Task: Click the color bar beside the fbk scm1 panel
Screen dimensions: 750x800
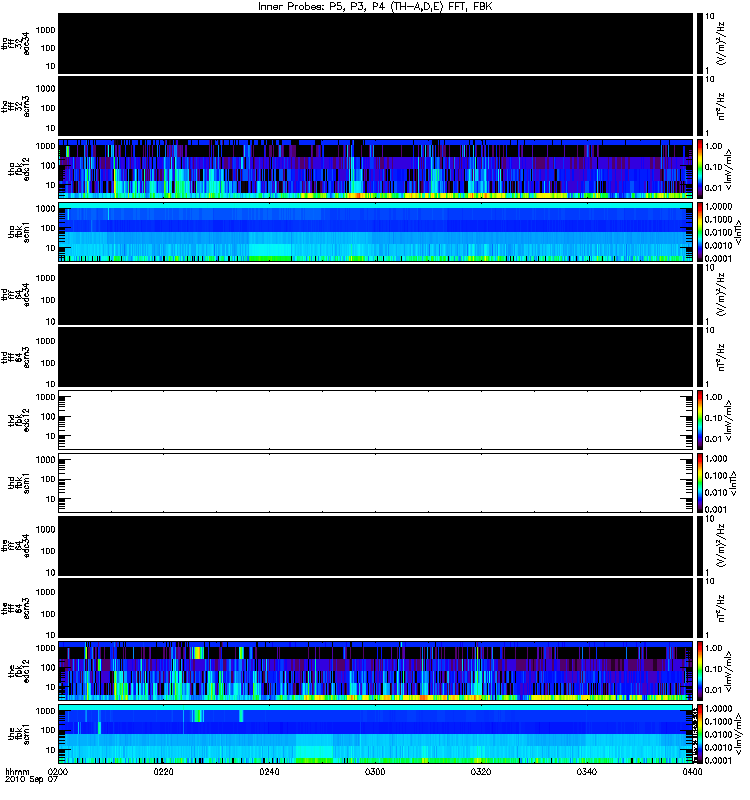Action: pos(700,734)
